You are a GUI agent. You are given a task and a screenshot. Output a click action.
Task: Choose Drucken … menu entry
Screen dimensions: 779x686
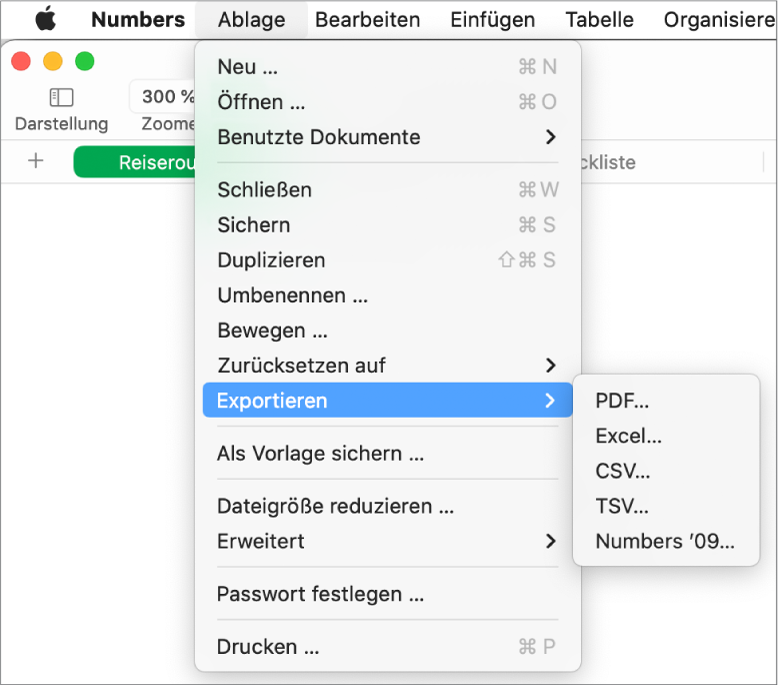pos(388,647)
